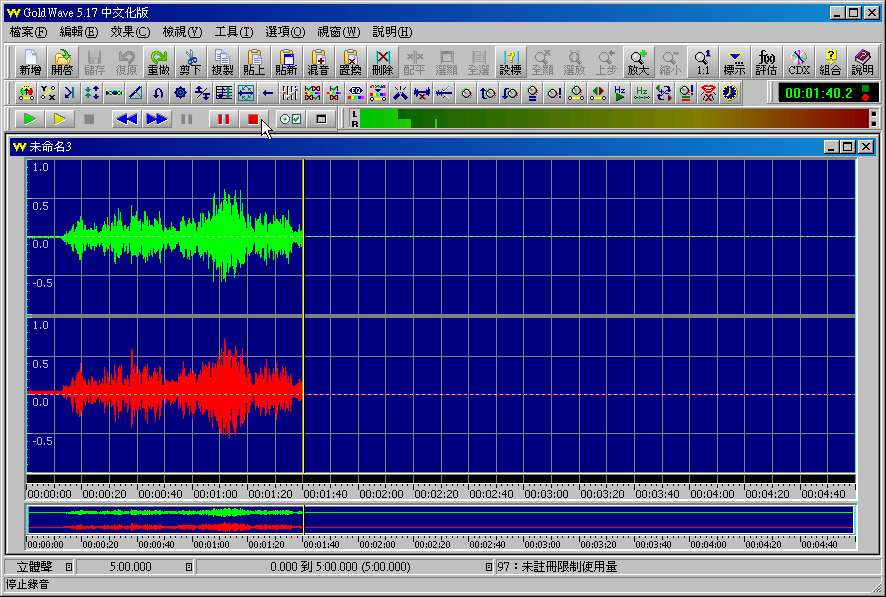This screenshot has height=597, width=886.
Task: Click the 剪下 (Cut) toolbar icon
Action: pos(190,62)
